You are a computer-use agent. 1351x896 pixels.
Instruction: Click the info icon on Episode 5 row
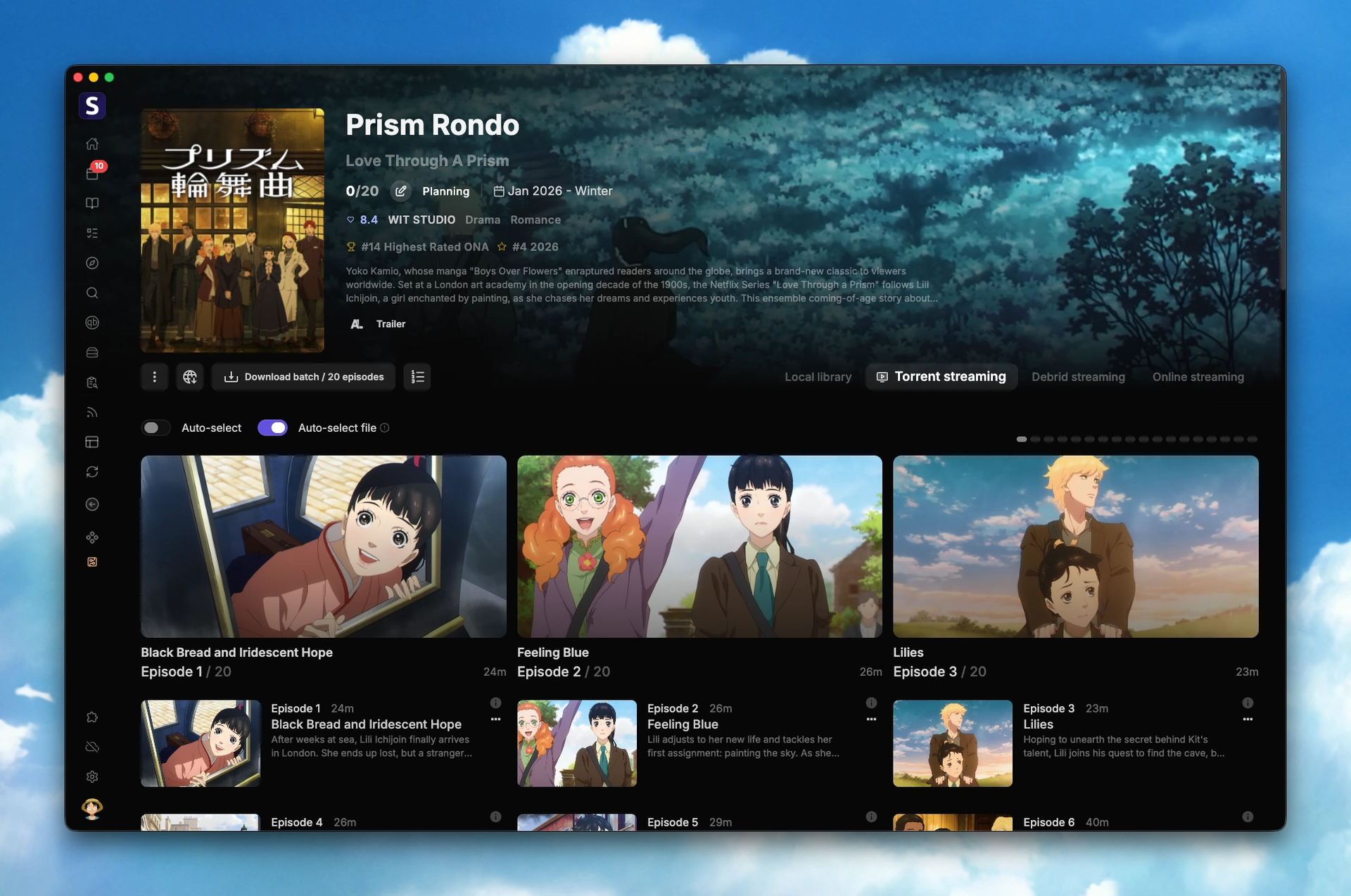(872, 817)
